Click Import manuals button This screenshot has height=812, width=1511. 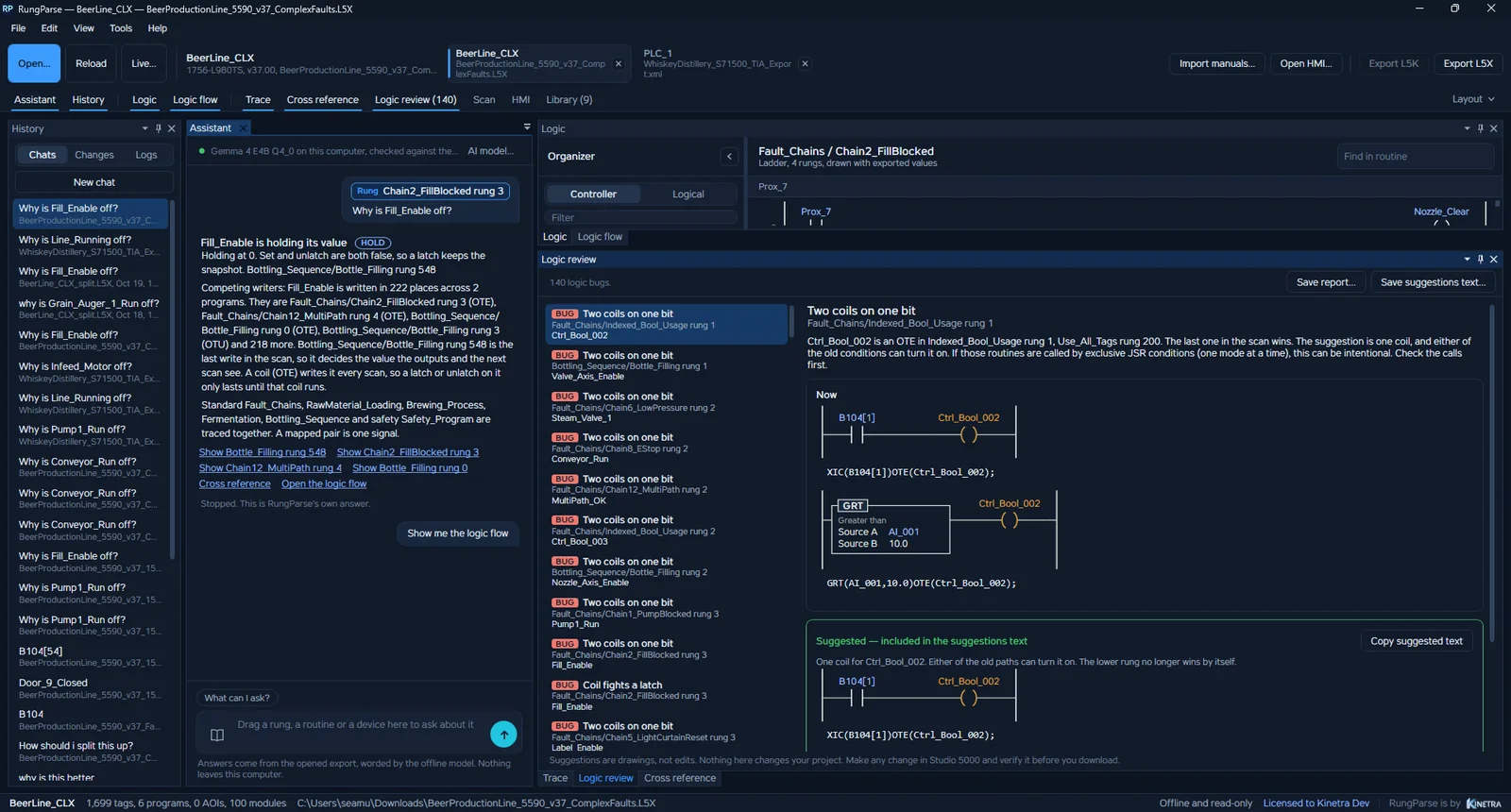coord(1217,64)
